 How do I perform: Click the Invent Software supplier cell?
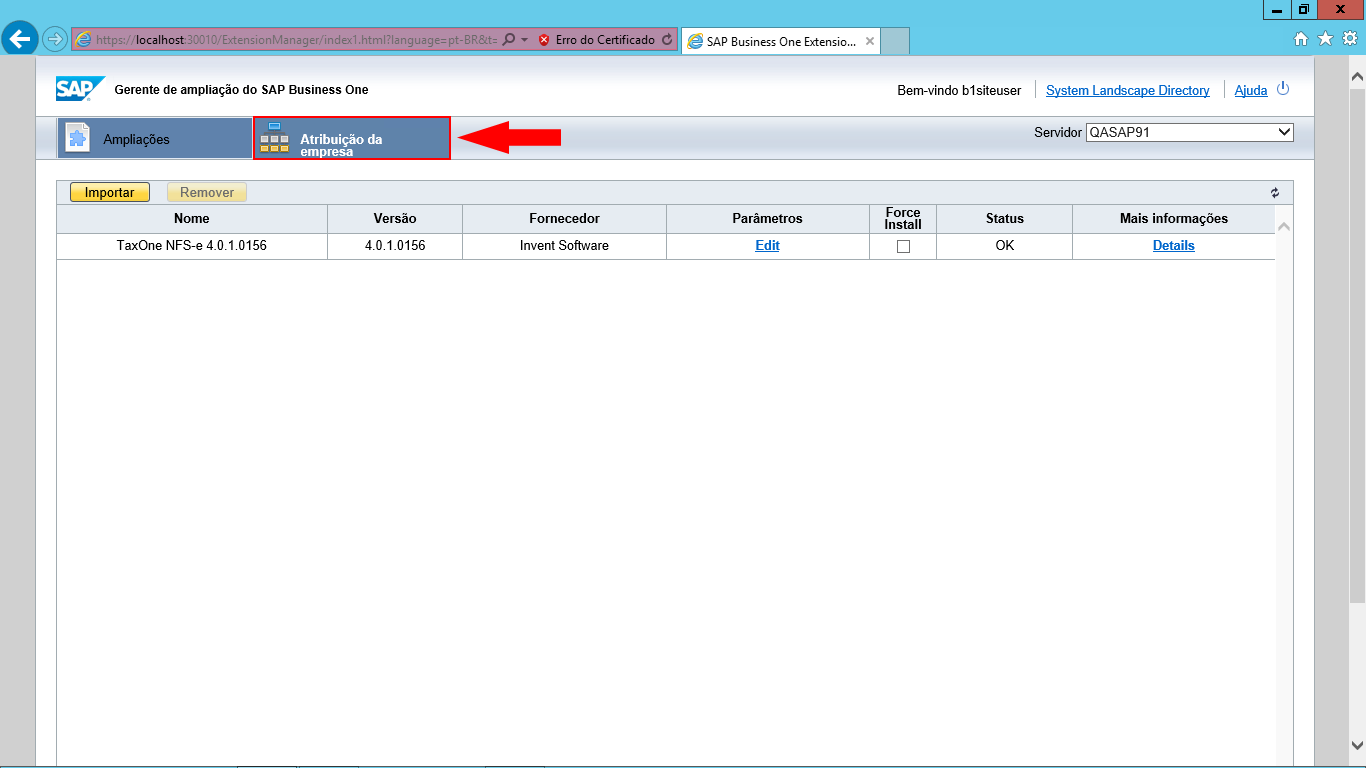pos(564,245)
